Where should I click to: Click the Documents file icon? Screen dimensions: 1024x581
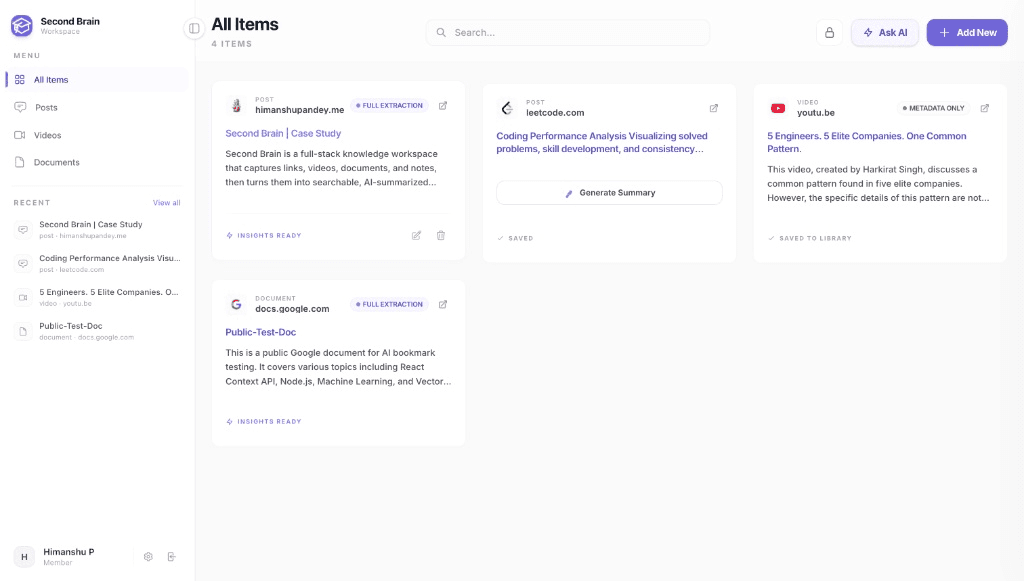(x=20, y=162)
